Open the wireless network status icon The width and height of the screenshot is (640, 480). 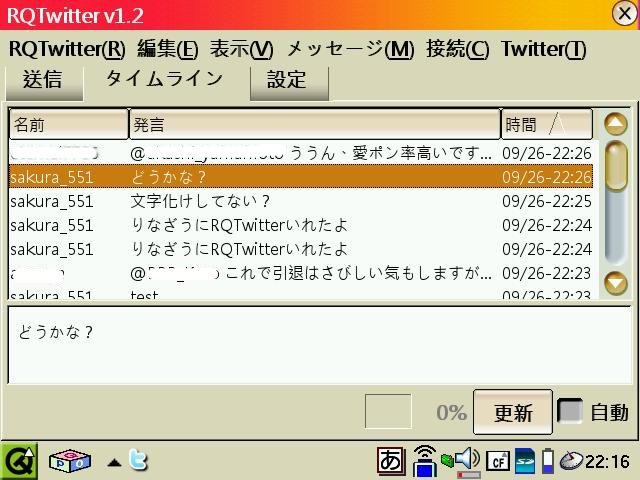tap(424, 460)
